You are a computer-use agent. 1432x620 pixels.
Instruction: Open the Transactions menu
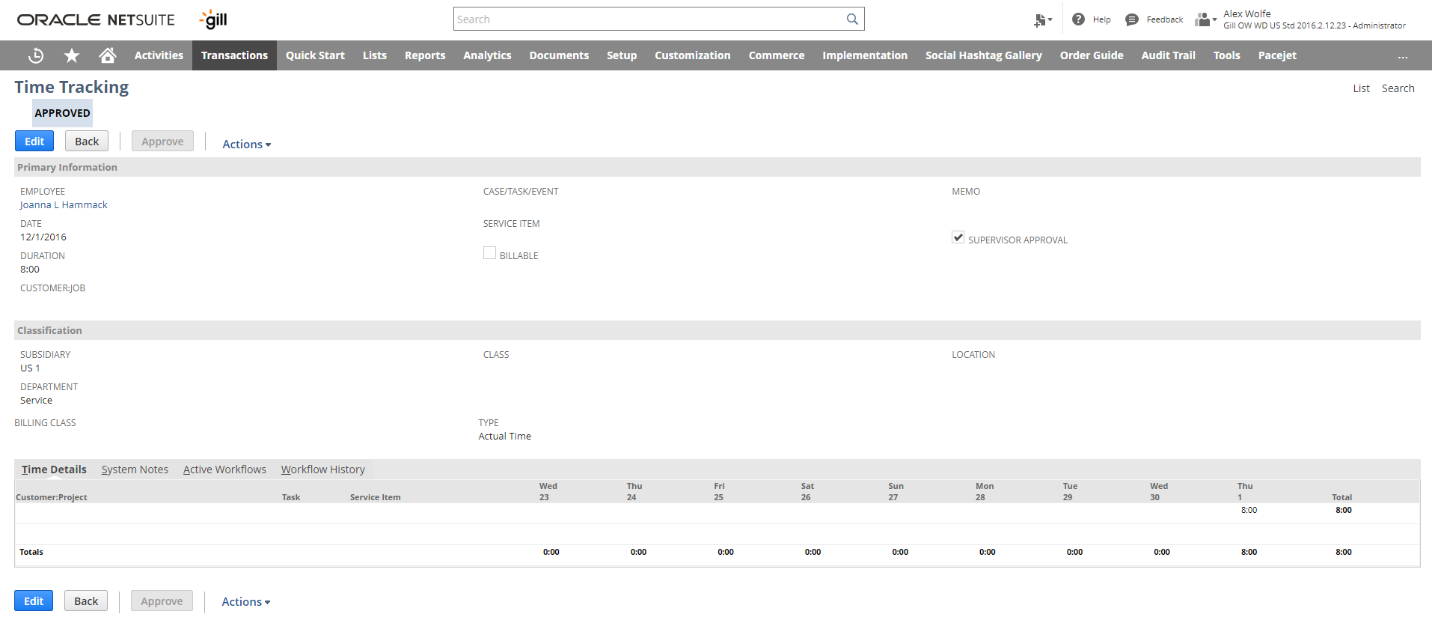click(x=234, y=56)
